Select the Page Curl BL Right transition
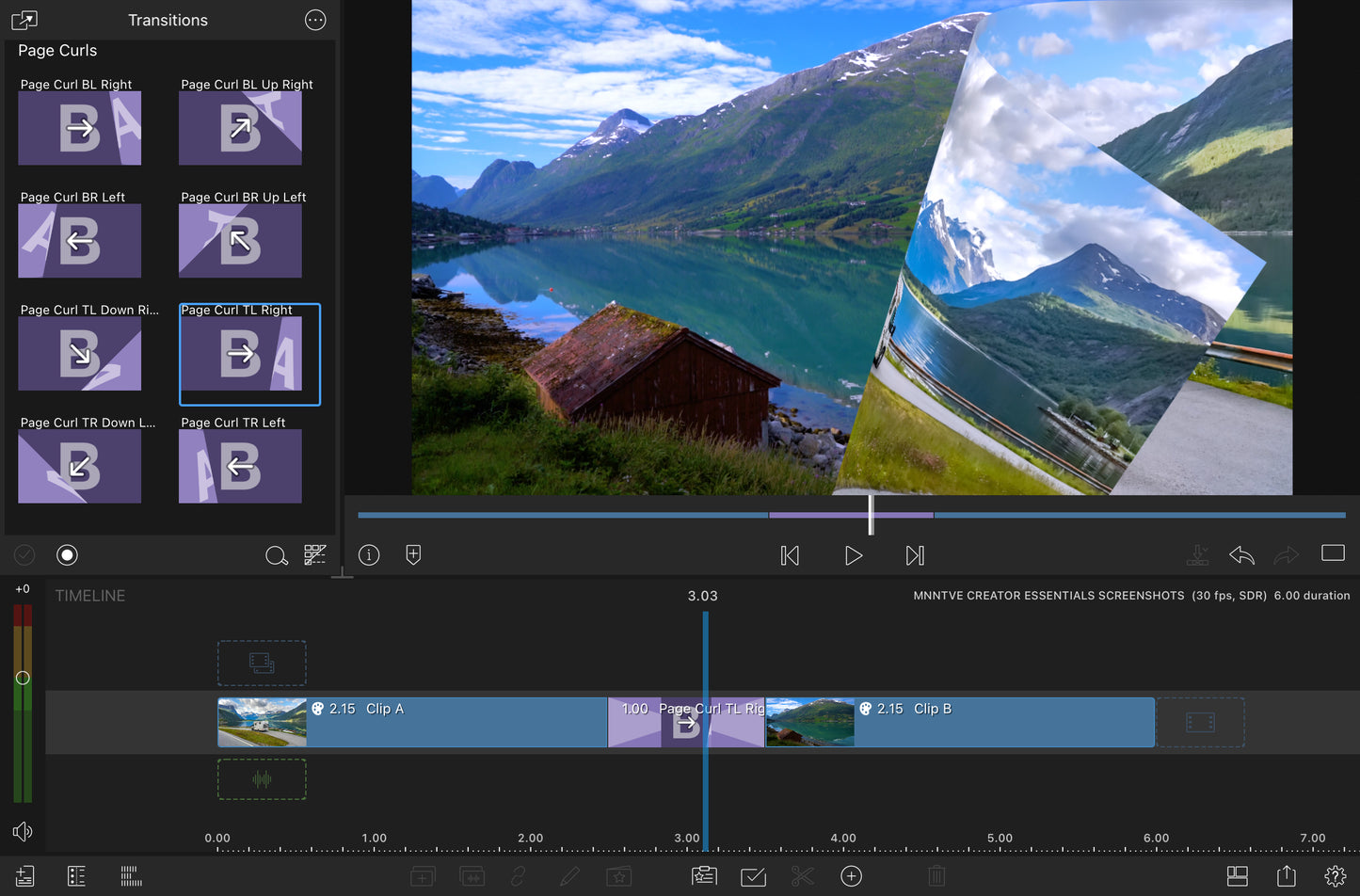Screen dimensions: 1360x896 click(x=80, y=128)
